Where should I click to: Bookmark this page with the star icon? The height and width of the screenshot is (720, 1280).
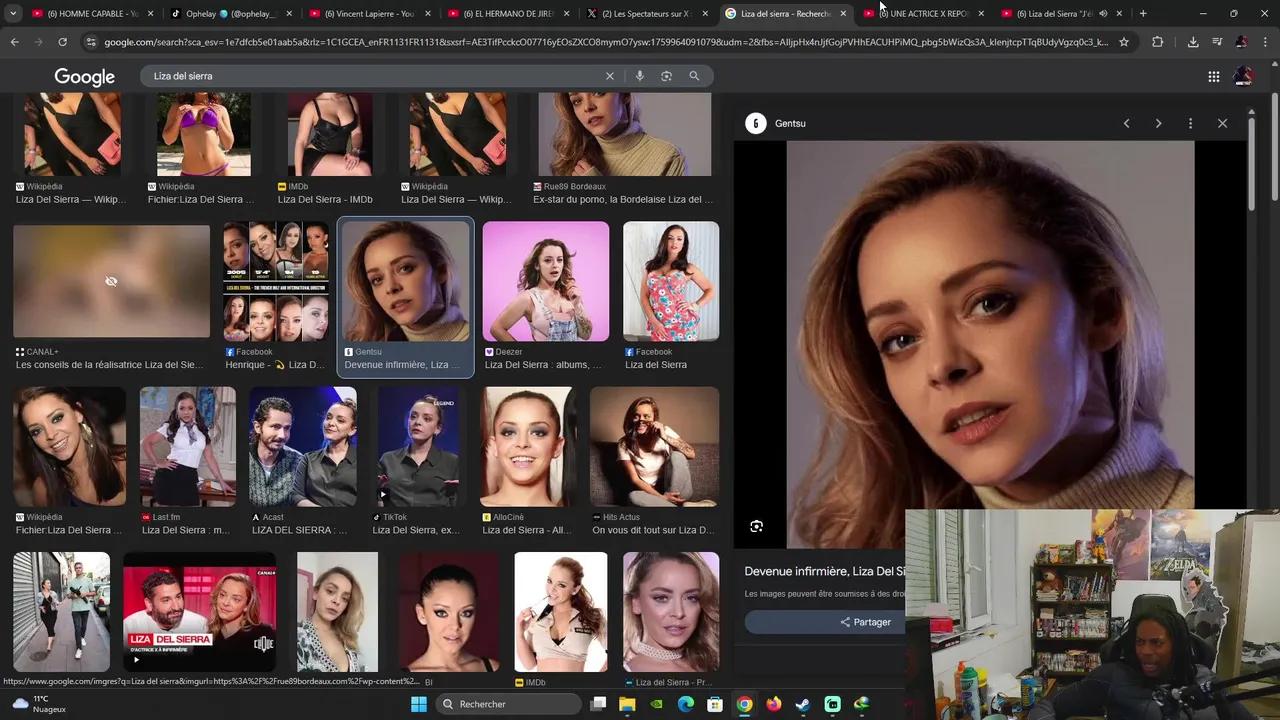click(1124, 42)
